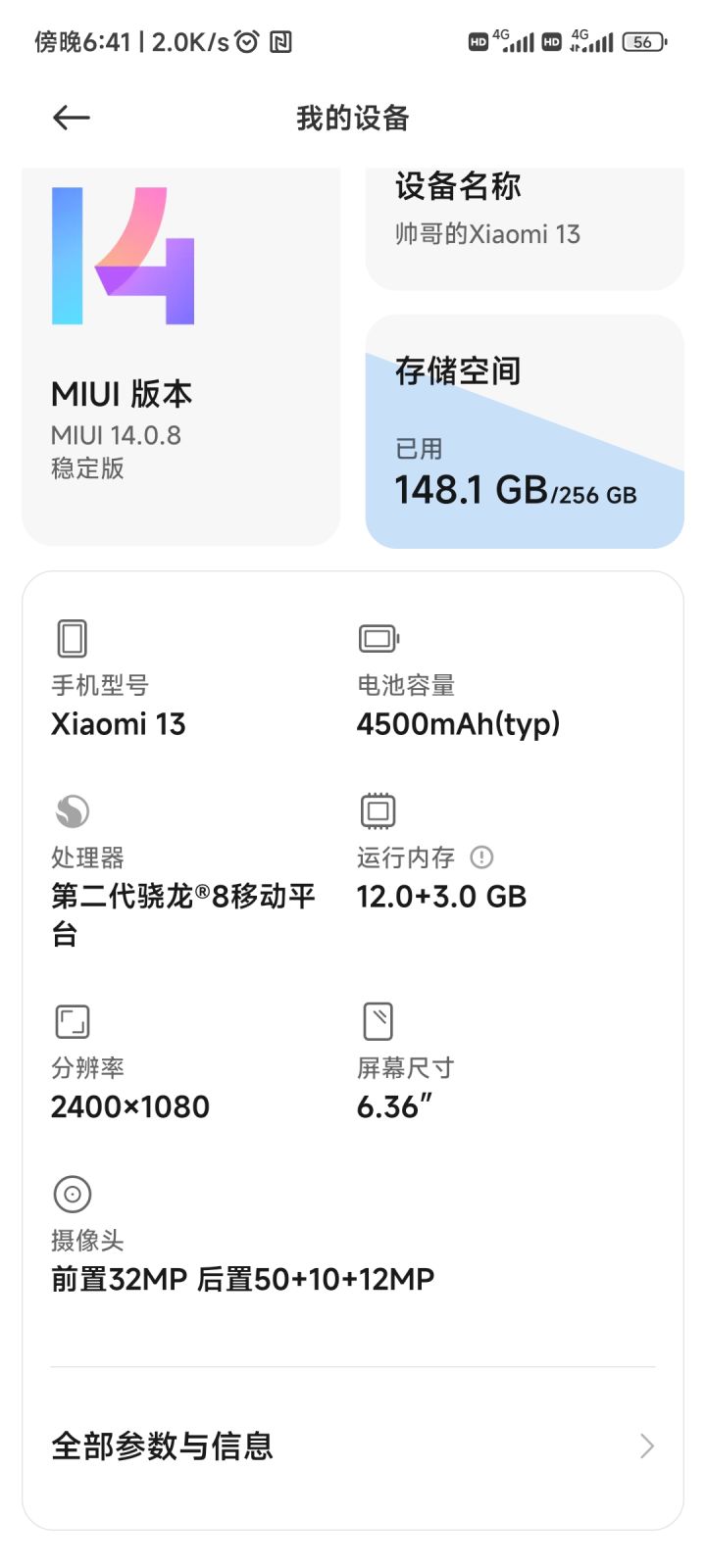
Task: Tap the RAM chip icon
Action: (378, 810)
